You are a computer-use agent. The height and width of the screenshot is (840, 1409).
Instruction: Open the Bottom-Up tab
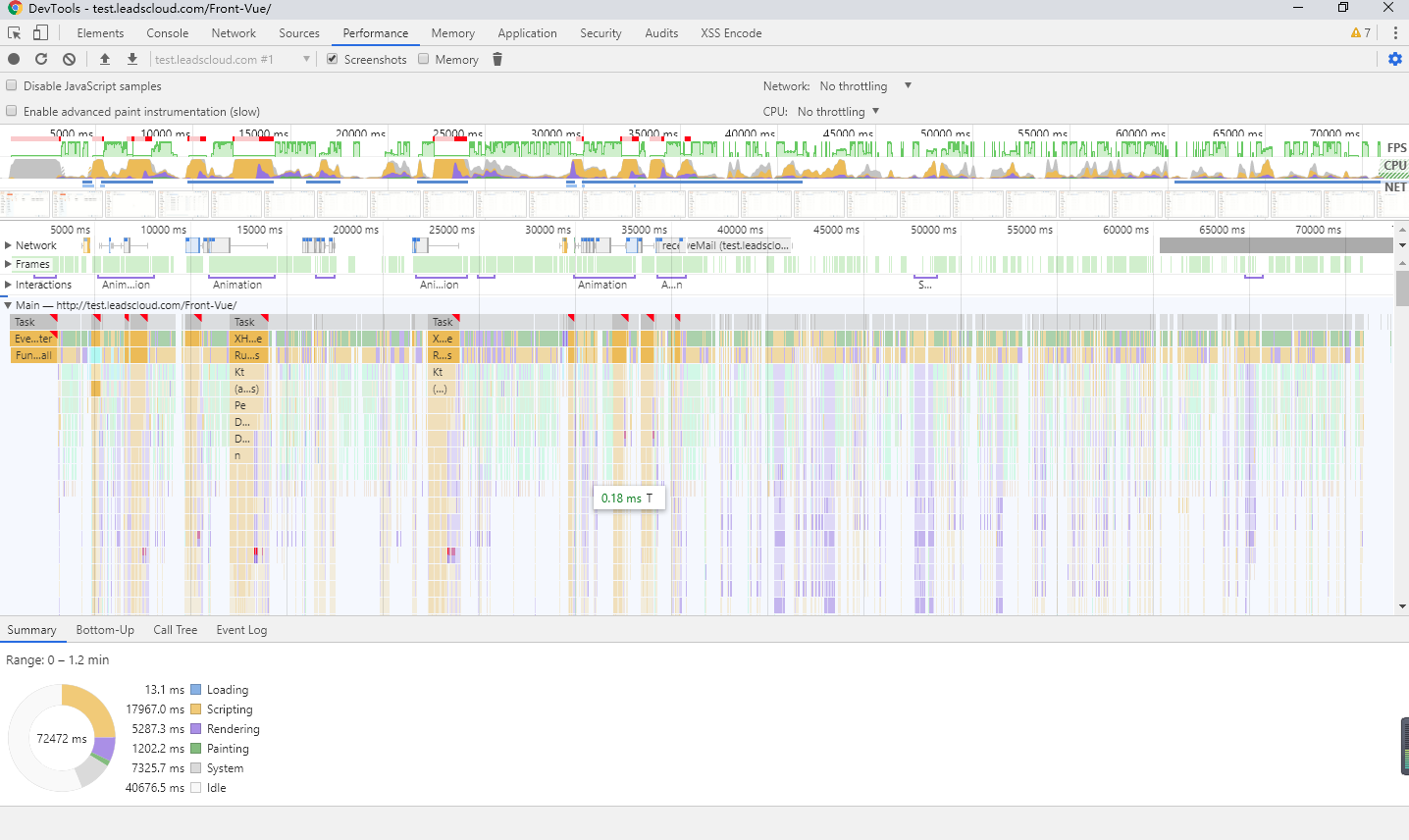tap(105, 630)
